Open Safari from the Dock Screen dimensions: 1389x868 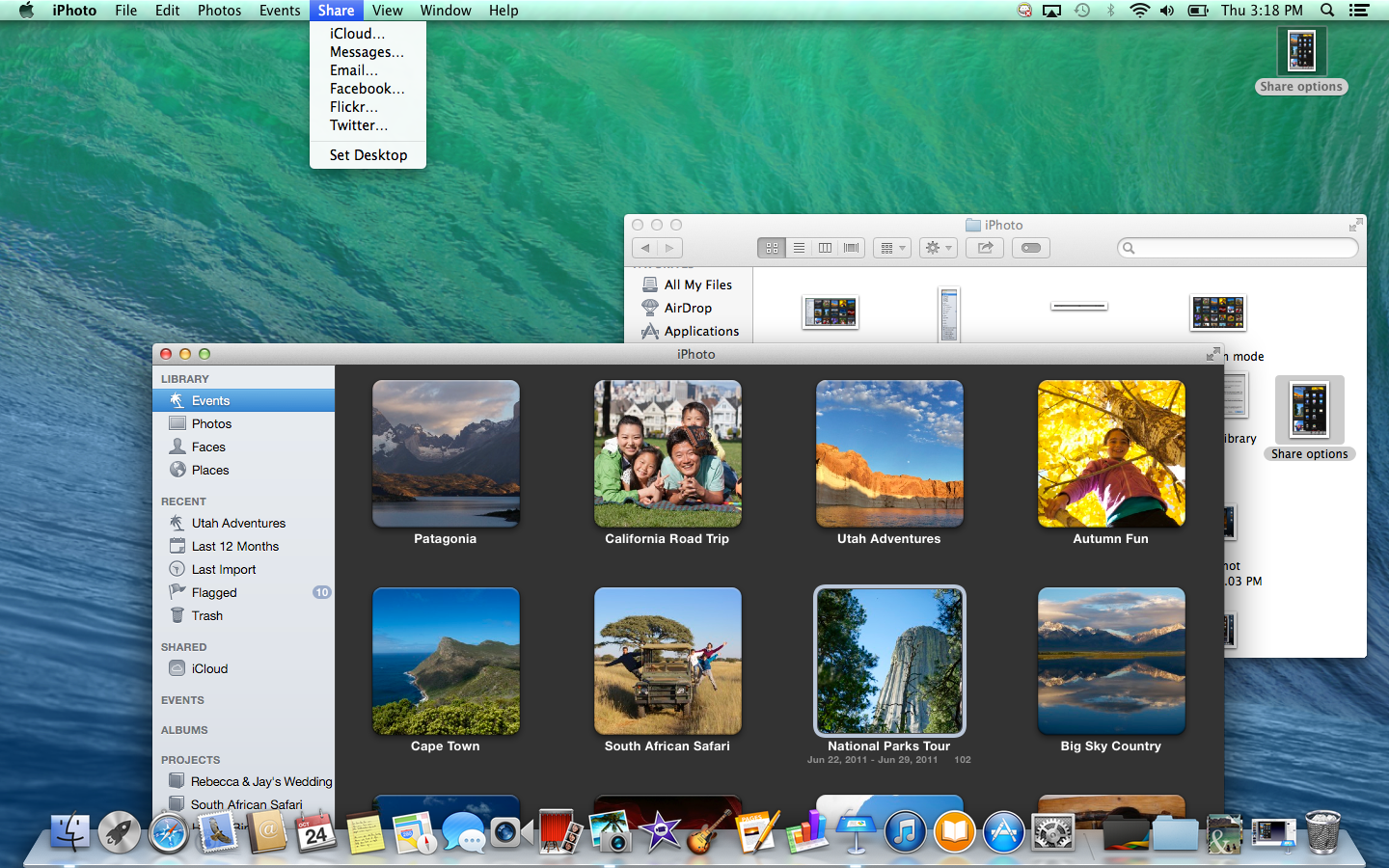point(169,832)
